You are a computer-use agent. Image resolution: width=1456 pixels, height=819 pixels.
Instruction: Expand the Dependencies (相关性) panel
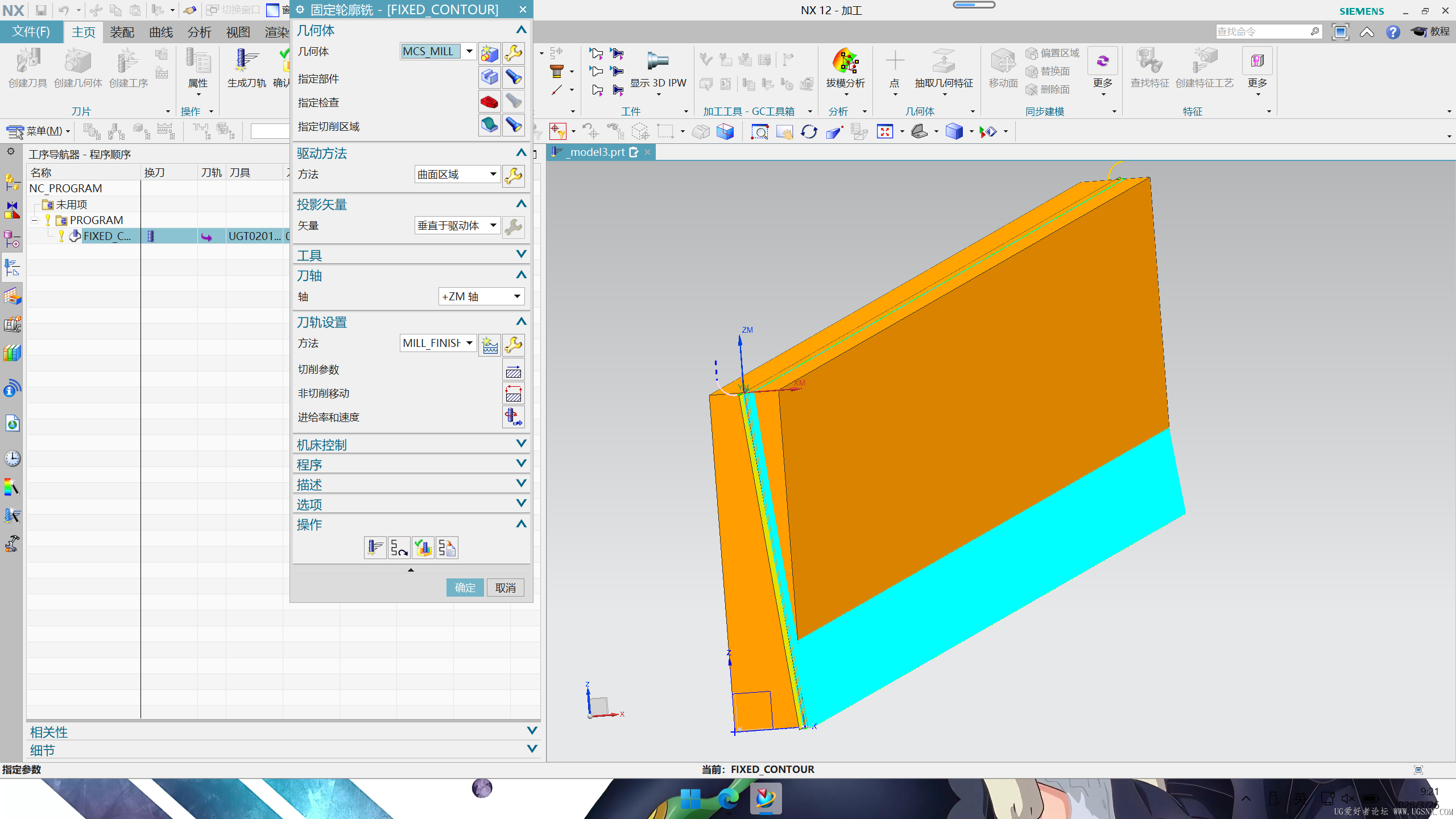[x=532, y=731]
